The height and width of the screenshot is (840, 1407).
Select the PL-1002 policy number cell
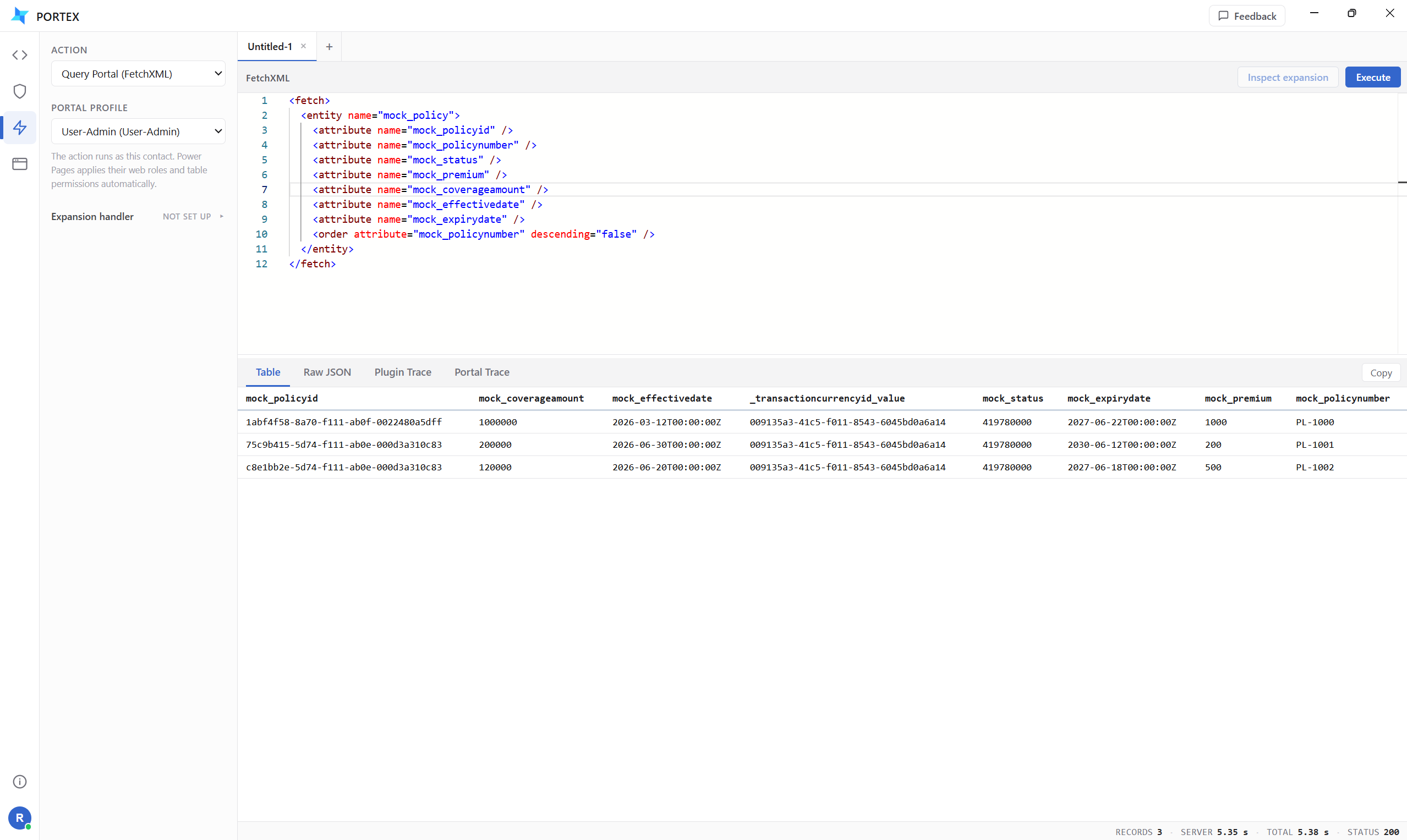click(1315, 467)
